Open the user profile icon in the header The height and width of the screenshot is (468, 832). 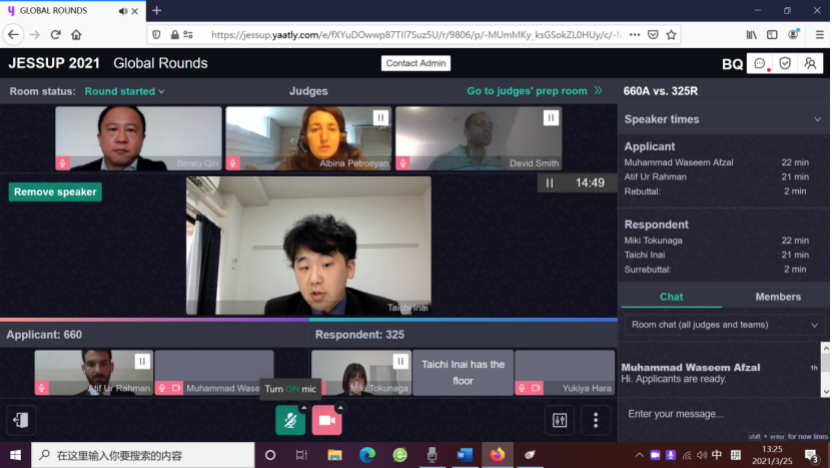click(810, 63)
